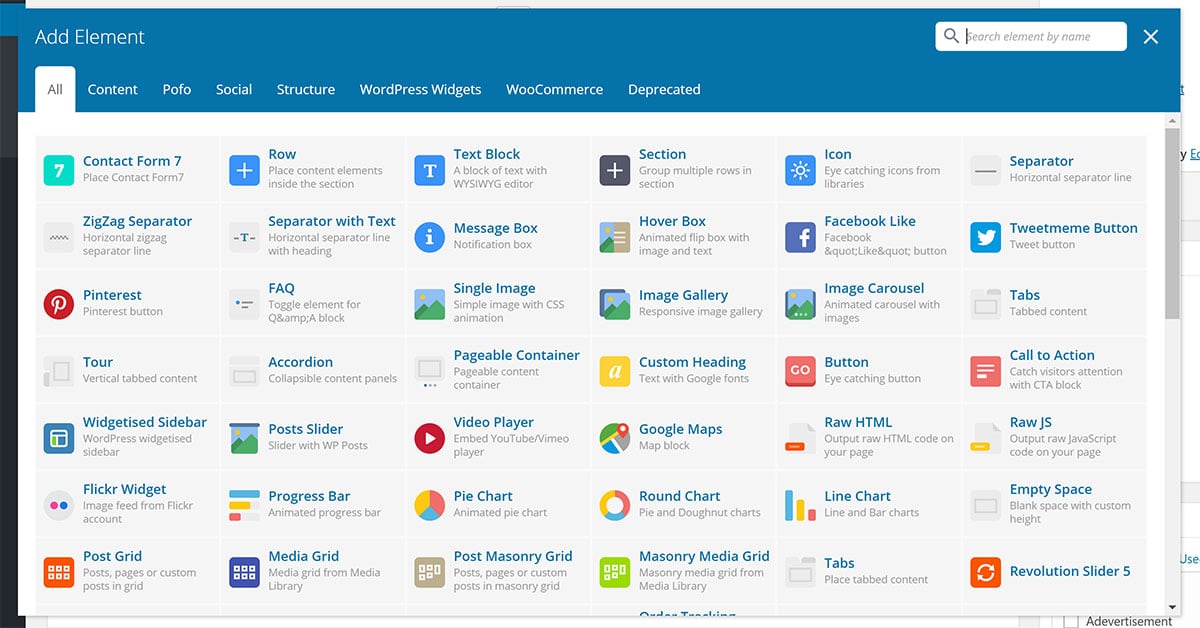Close the Add Element dialog
The image size is (1200, 628).
point(1150,36)
